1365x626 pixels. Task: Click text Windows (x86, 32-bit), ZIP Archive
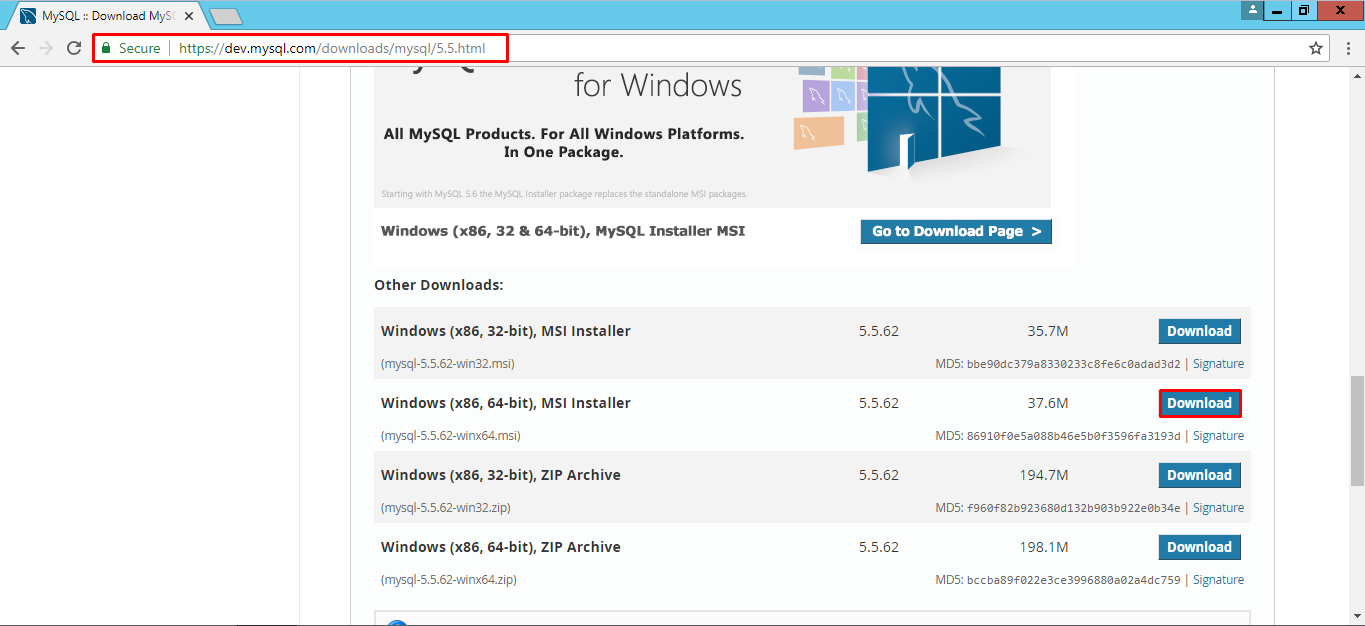pos(501,475)
